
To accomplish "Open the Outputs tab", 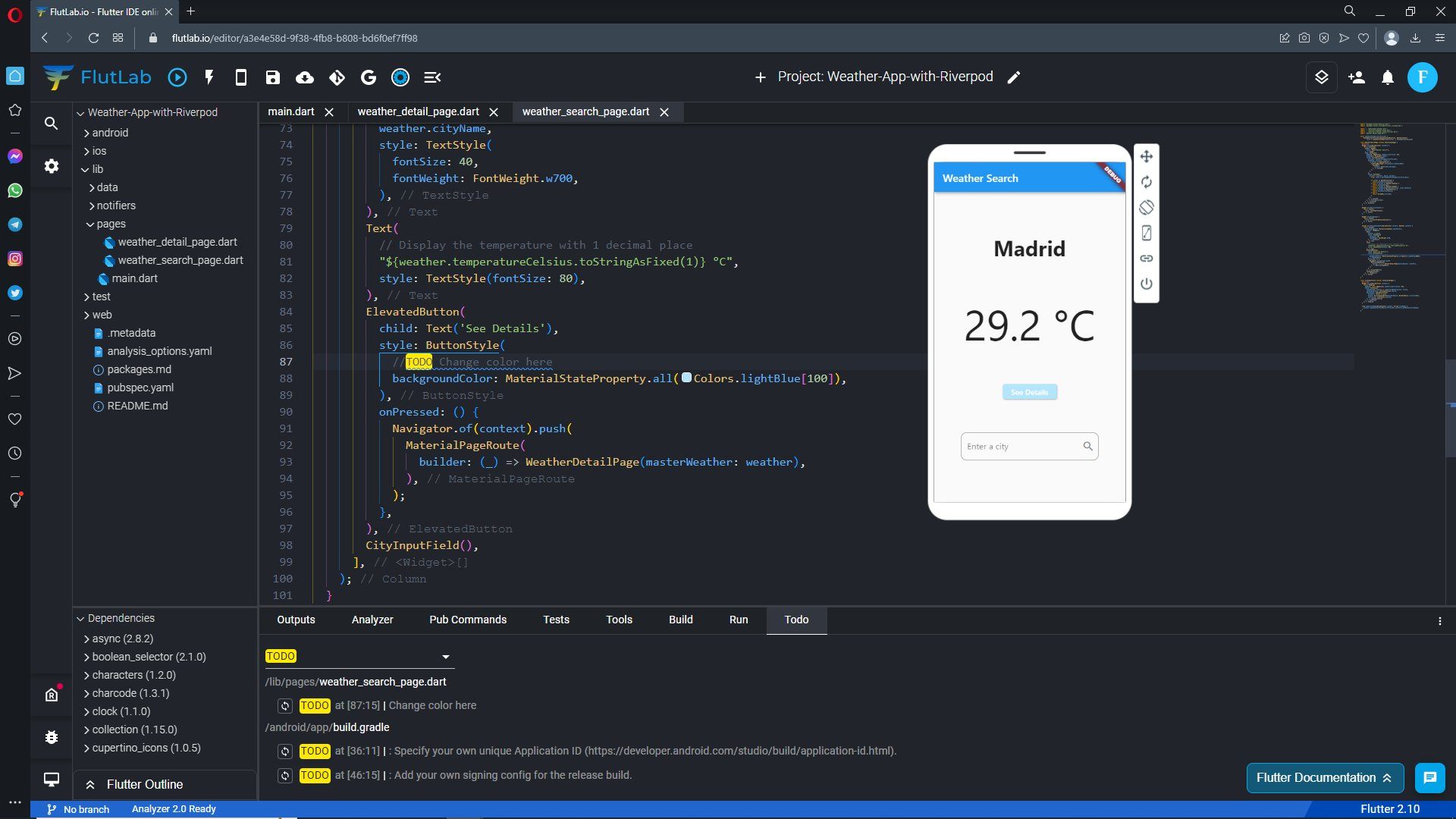I will coord(296,620).
